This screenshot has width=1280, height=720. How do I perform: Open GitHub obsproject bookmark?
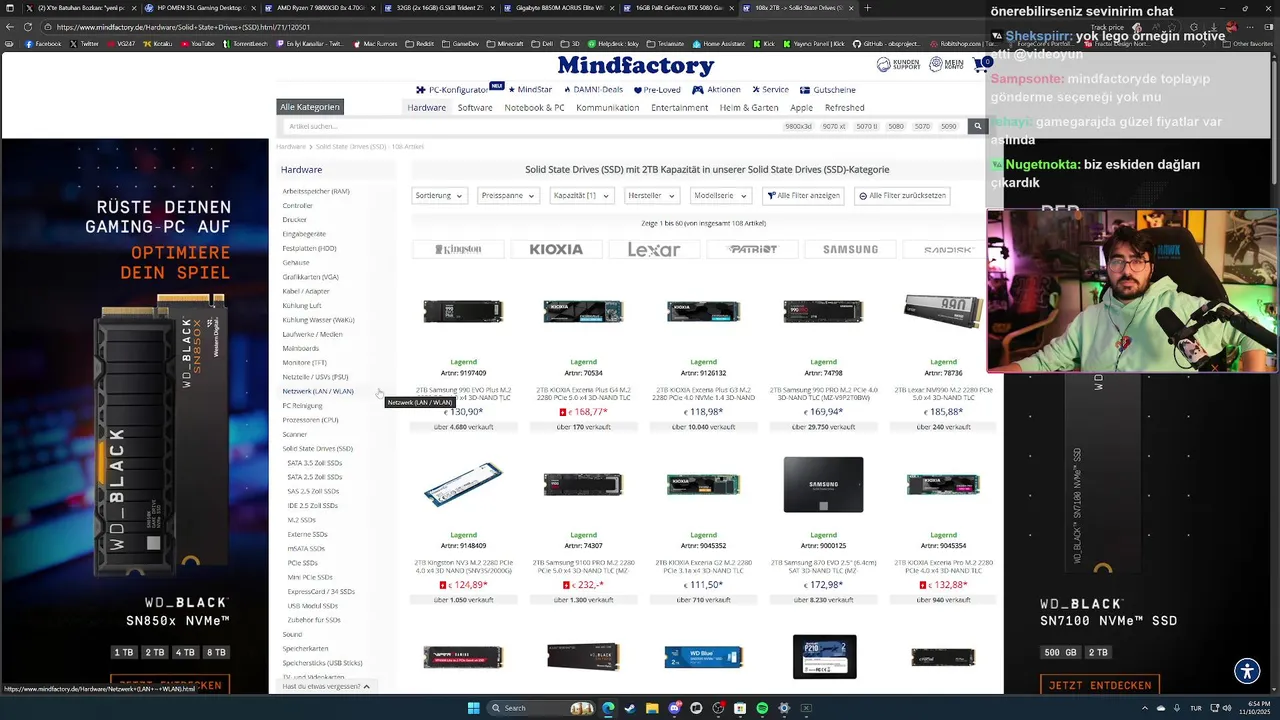coord(889,44)
